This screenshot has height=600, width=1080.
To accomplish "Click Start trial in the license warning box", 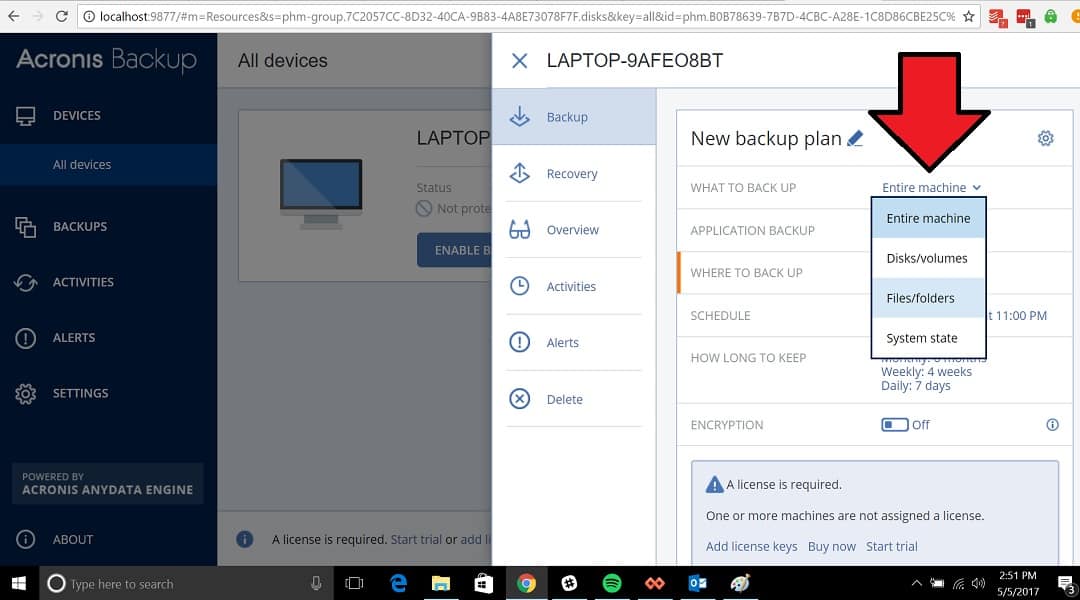I will pos(891,546).
